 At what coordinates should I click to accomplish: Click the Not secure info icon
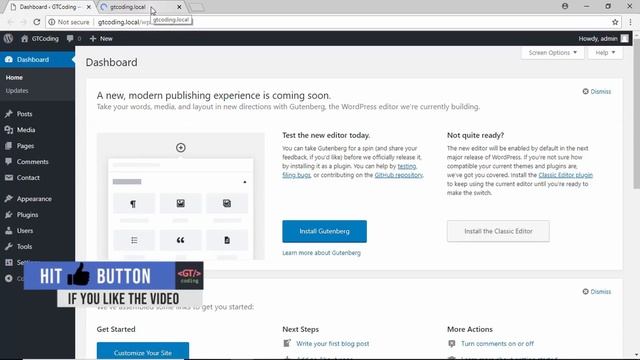(52, 22)
